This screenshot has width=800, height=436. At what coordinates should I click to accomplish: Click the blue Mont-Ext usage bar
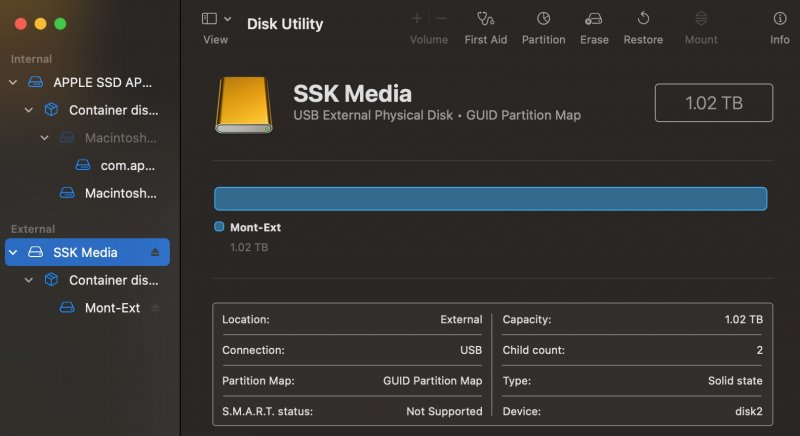pyautogui.click(x=490, y=198)
